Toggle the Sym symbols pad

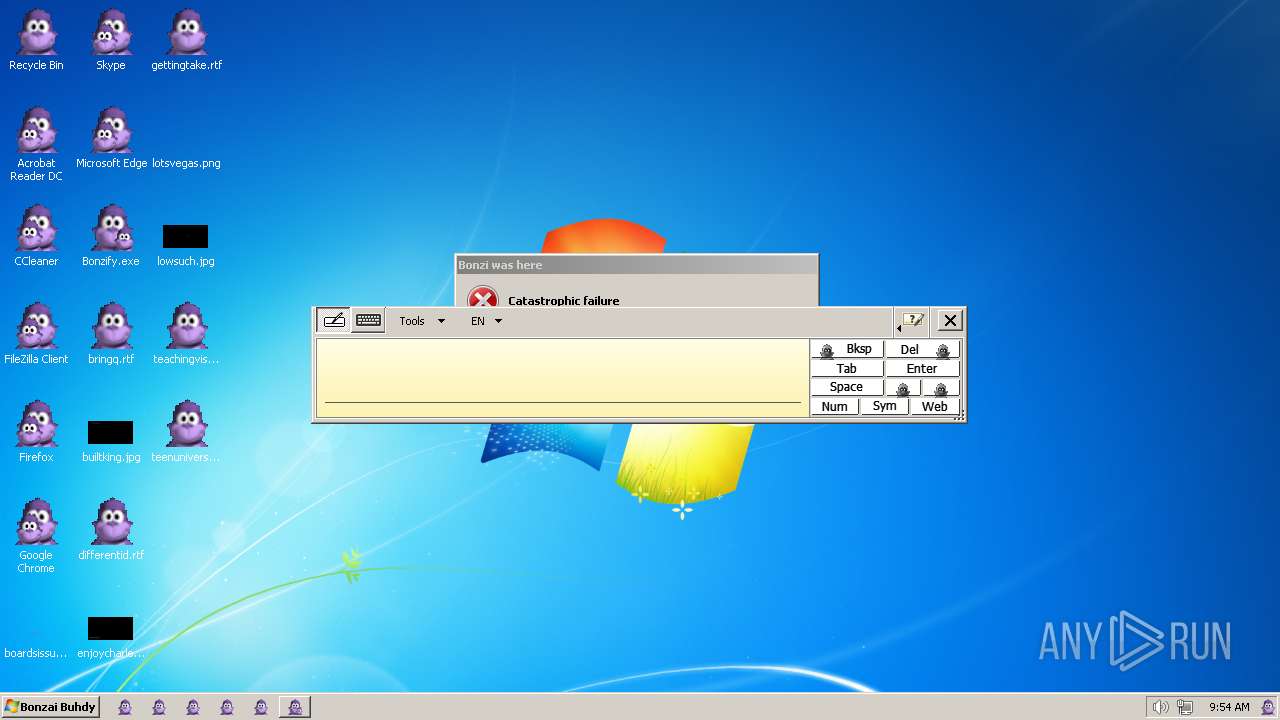(x=885, y=406)
